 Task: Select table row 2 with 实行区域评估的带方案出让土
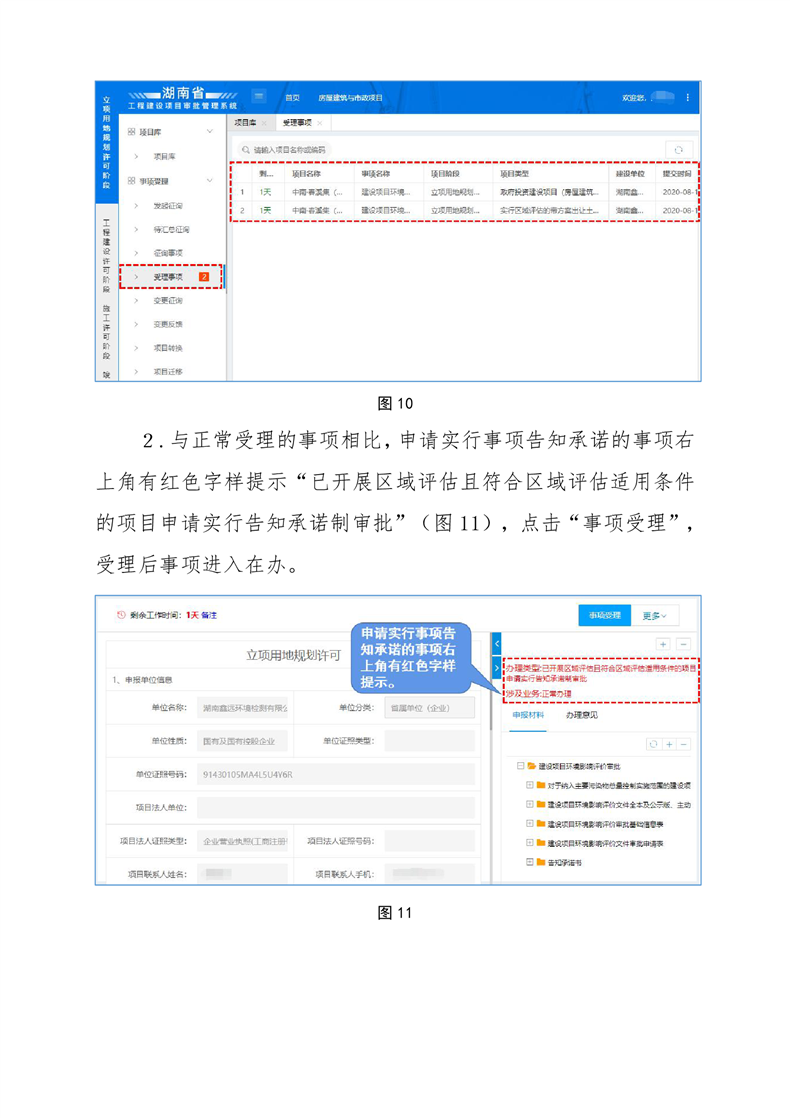tap(466, 210)
